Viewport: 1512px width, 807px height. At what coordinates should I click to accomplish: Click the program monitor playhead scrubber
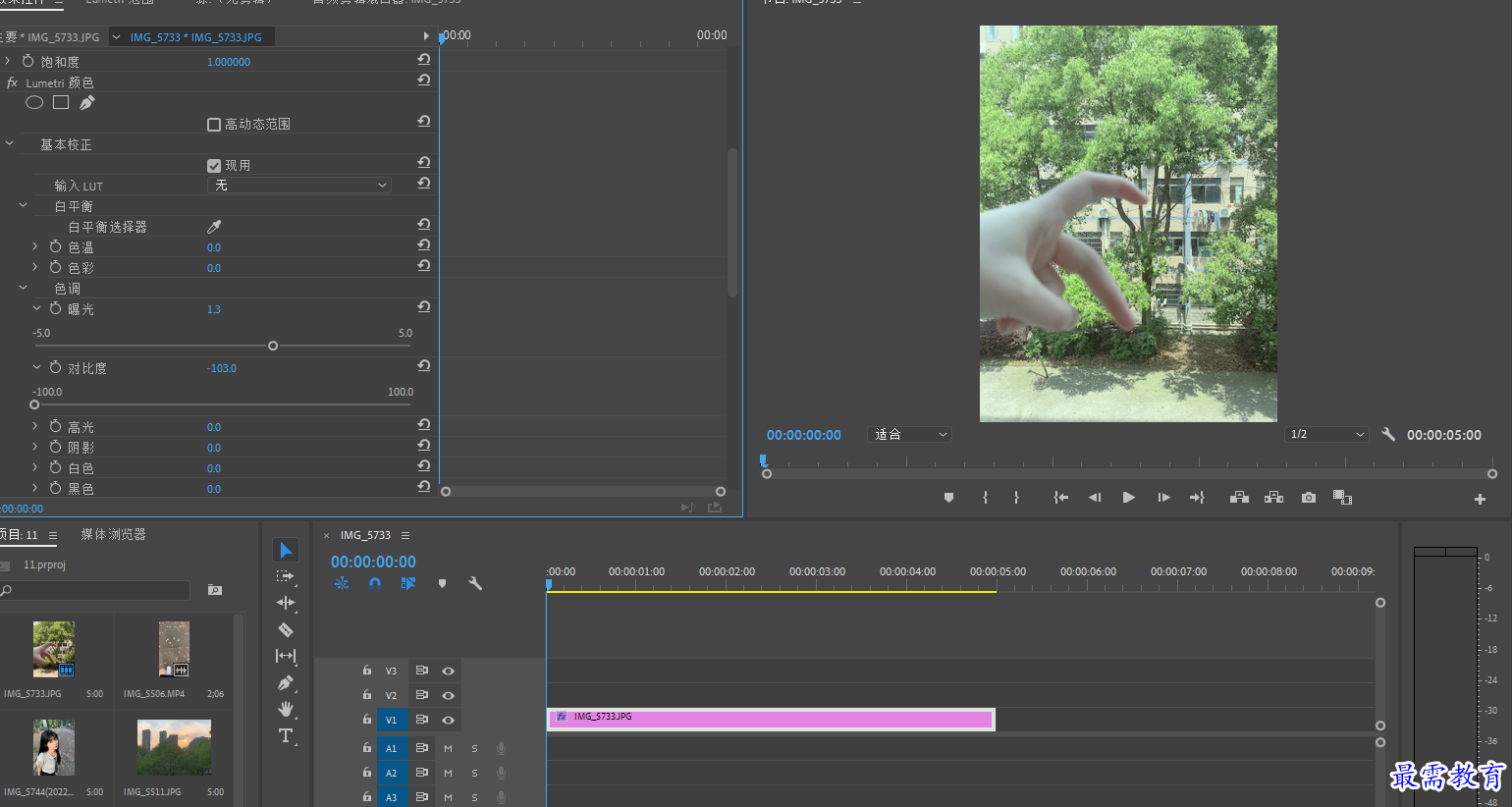click(x=763, y=460)
